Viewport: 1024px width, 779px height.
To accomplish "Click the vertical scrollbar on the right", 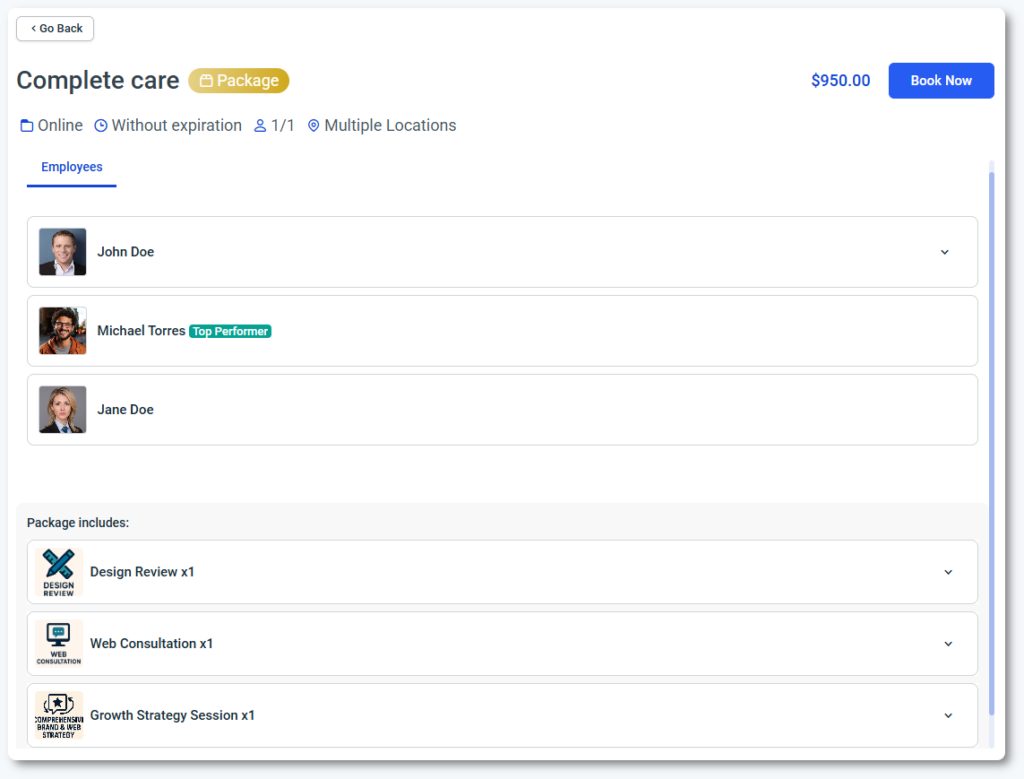I will click(x=991, y=440).
